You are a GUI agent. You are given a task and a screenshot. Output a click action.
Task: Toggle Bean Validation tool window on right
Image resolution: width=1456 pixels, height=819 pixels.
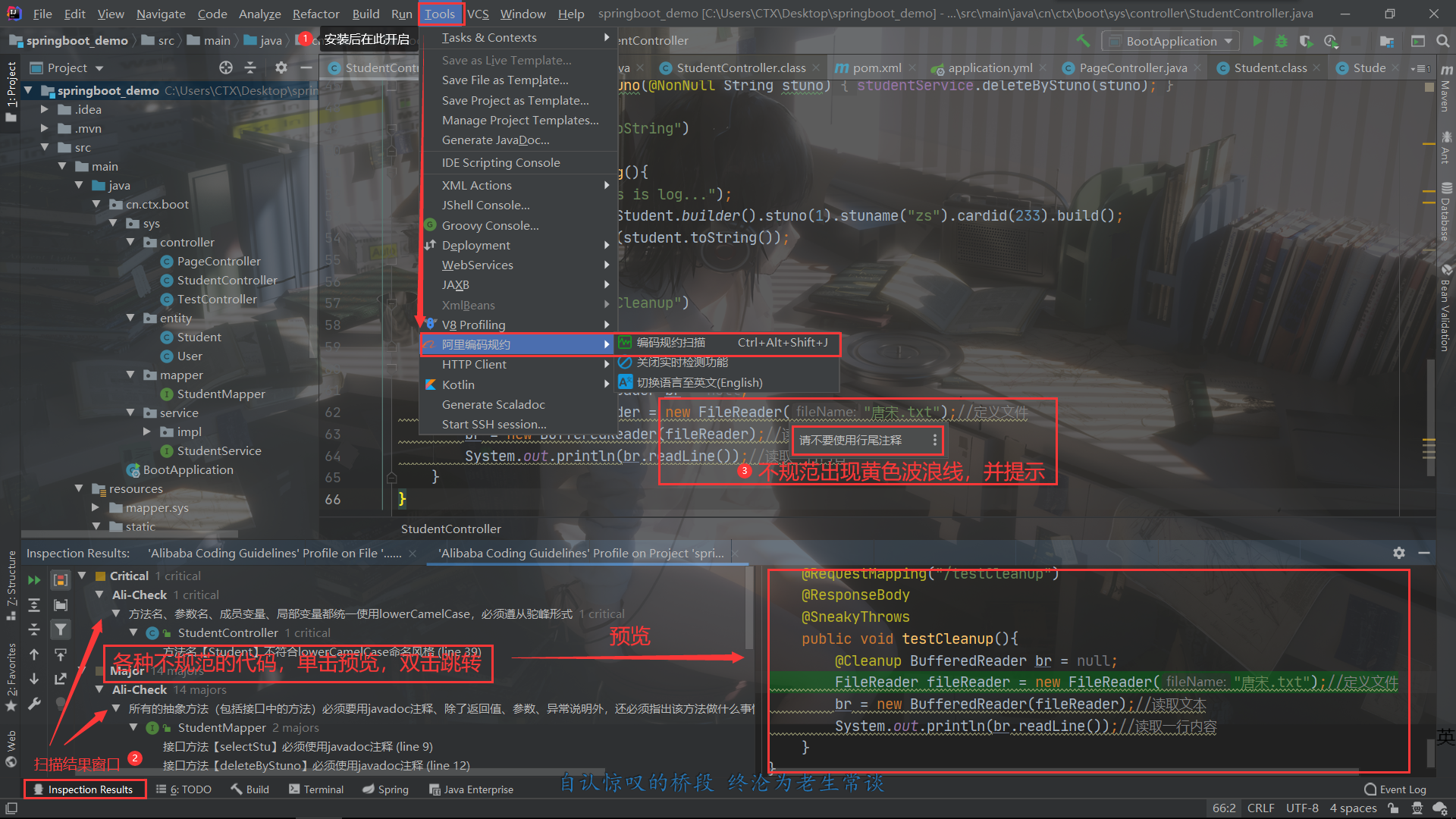click(x=1446, y=308)
